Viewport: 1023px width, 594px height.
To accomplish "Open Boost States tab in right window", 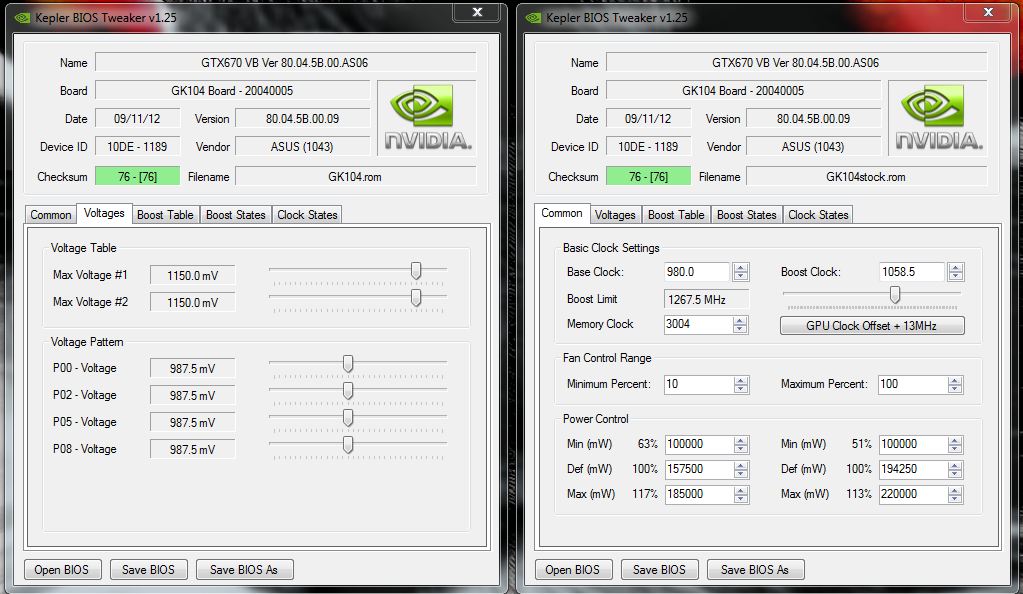I will tap(746, 215).
